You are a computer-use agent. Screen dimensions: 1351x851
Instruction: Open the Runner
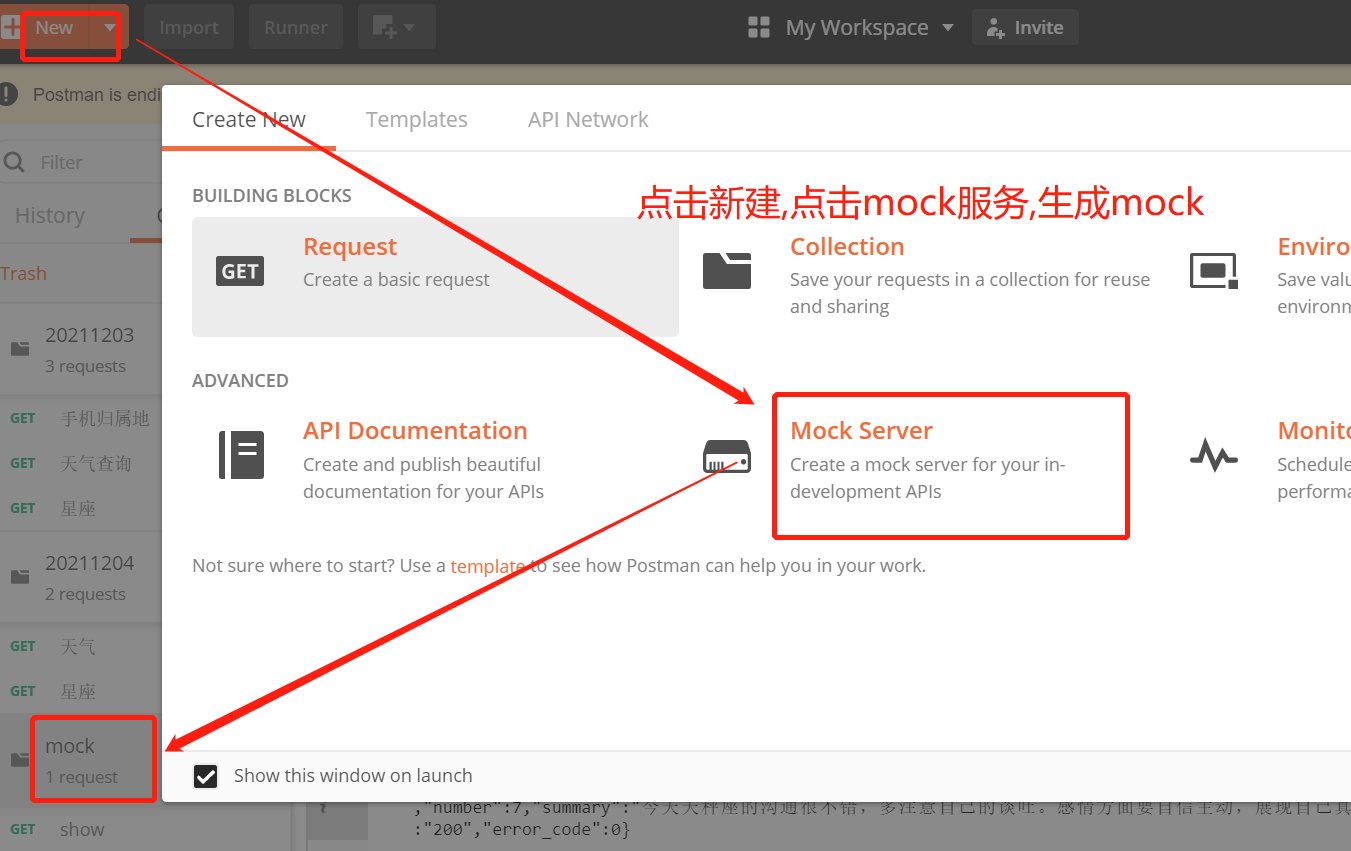(296, 28)
